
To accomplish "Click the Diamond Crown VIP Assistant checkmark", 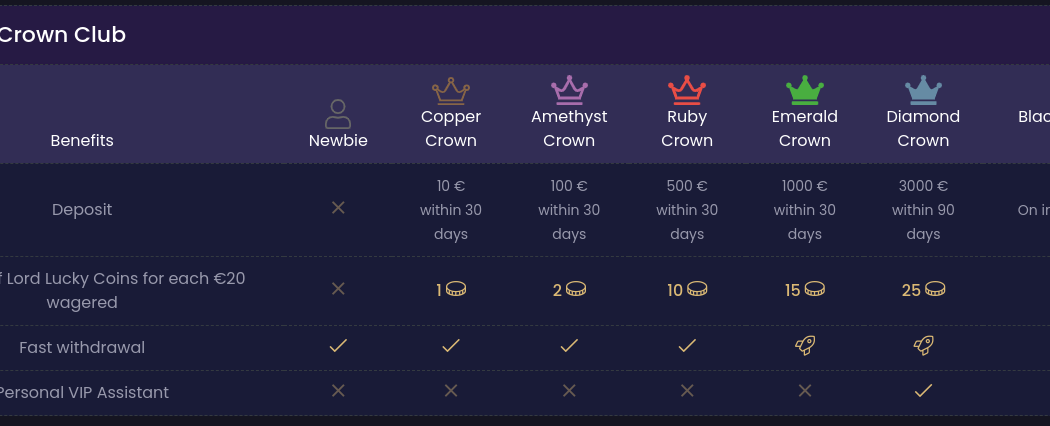I will 923,390.
